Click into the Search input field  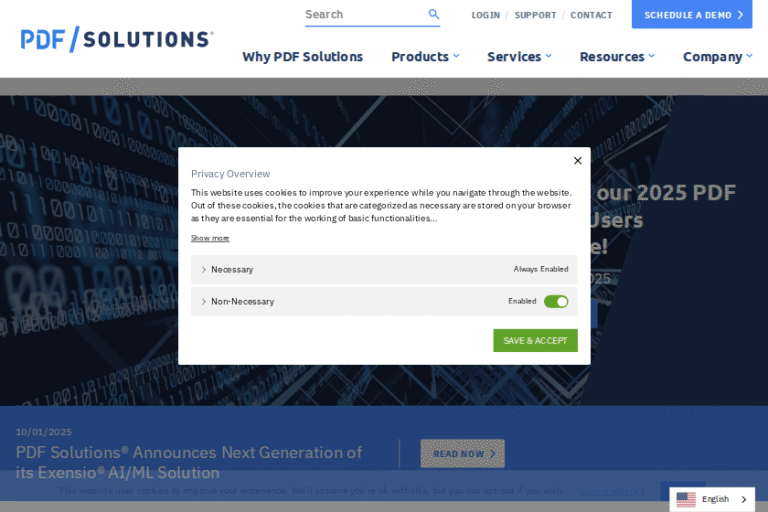click(x=363, y=14)
